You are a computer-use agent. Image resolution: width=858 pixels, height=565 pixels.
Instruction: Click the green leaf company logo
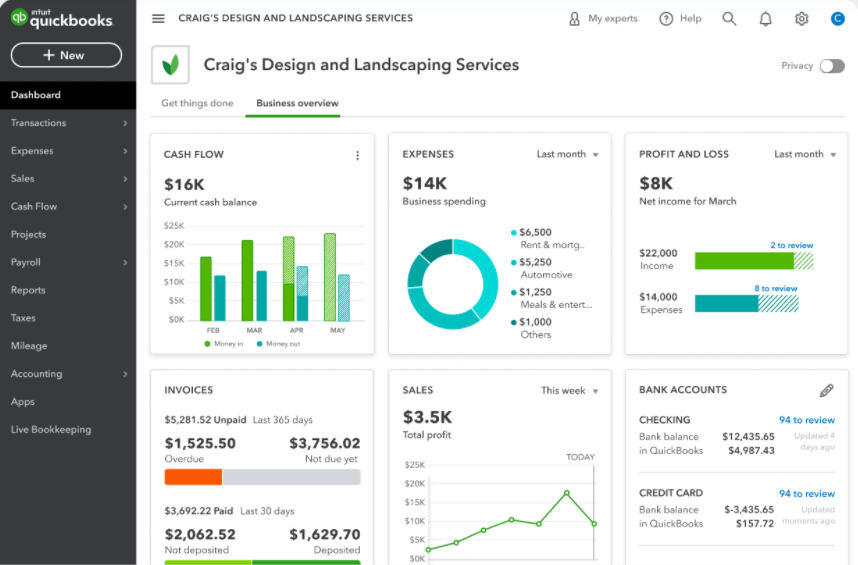pyautogui.click(x=170, y=65)
